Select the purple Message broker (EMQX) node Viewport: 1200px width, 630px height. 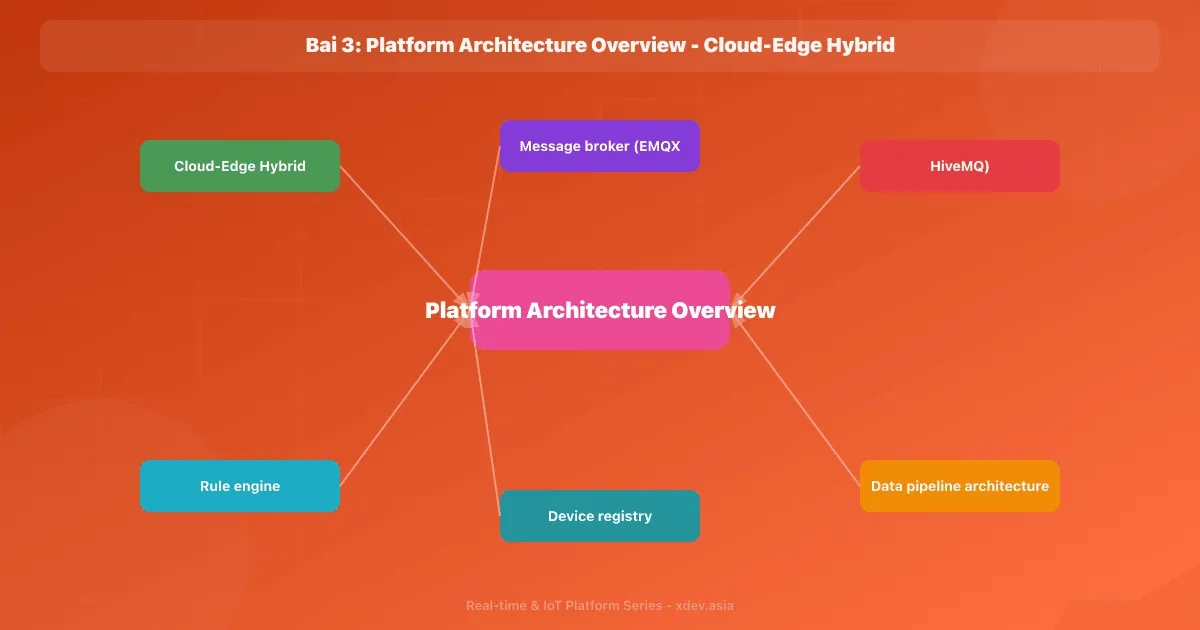click(600, 146)
